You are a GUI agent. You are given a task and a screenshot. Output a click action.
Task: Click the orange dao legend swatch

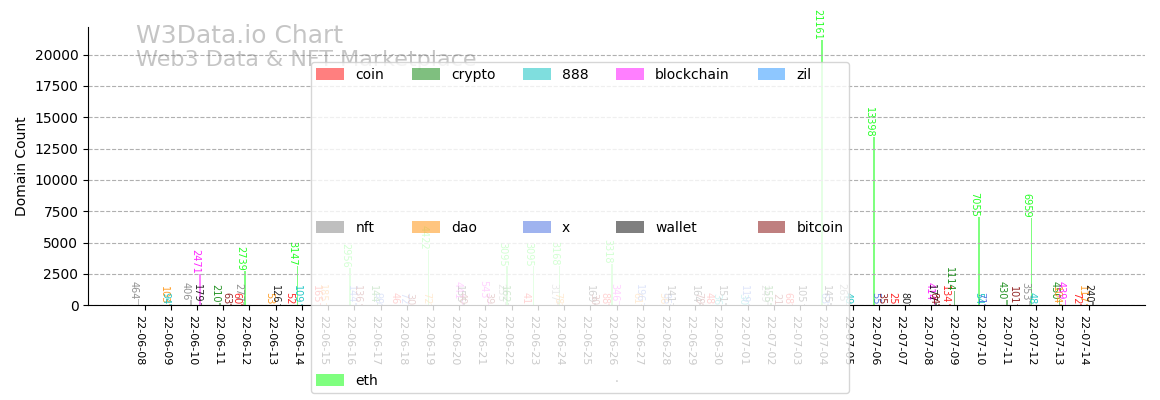[426, 227]
